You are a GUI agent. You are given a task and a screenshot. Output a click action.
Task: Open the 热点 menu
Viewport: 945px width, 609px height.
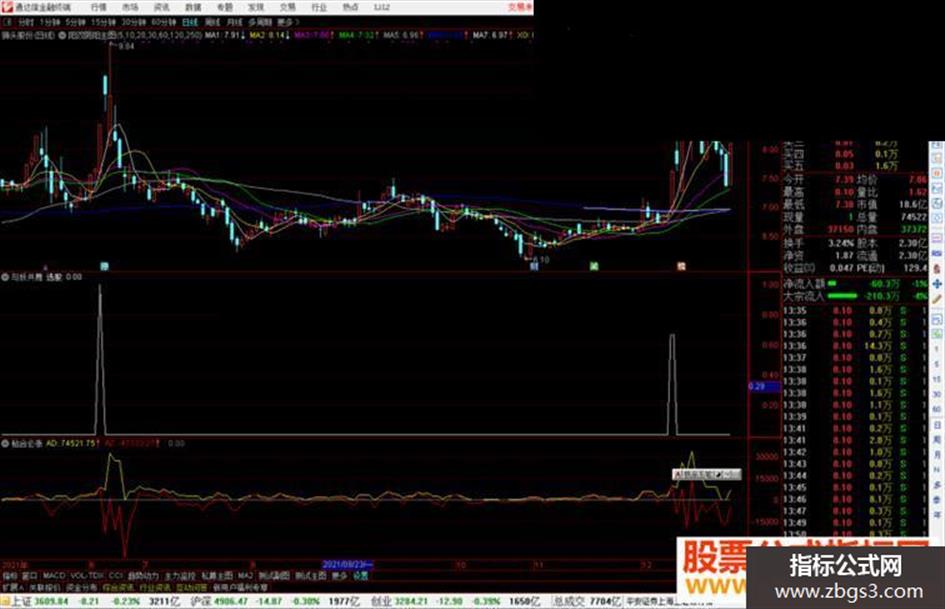(x=350, y=7)
